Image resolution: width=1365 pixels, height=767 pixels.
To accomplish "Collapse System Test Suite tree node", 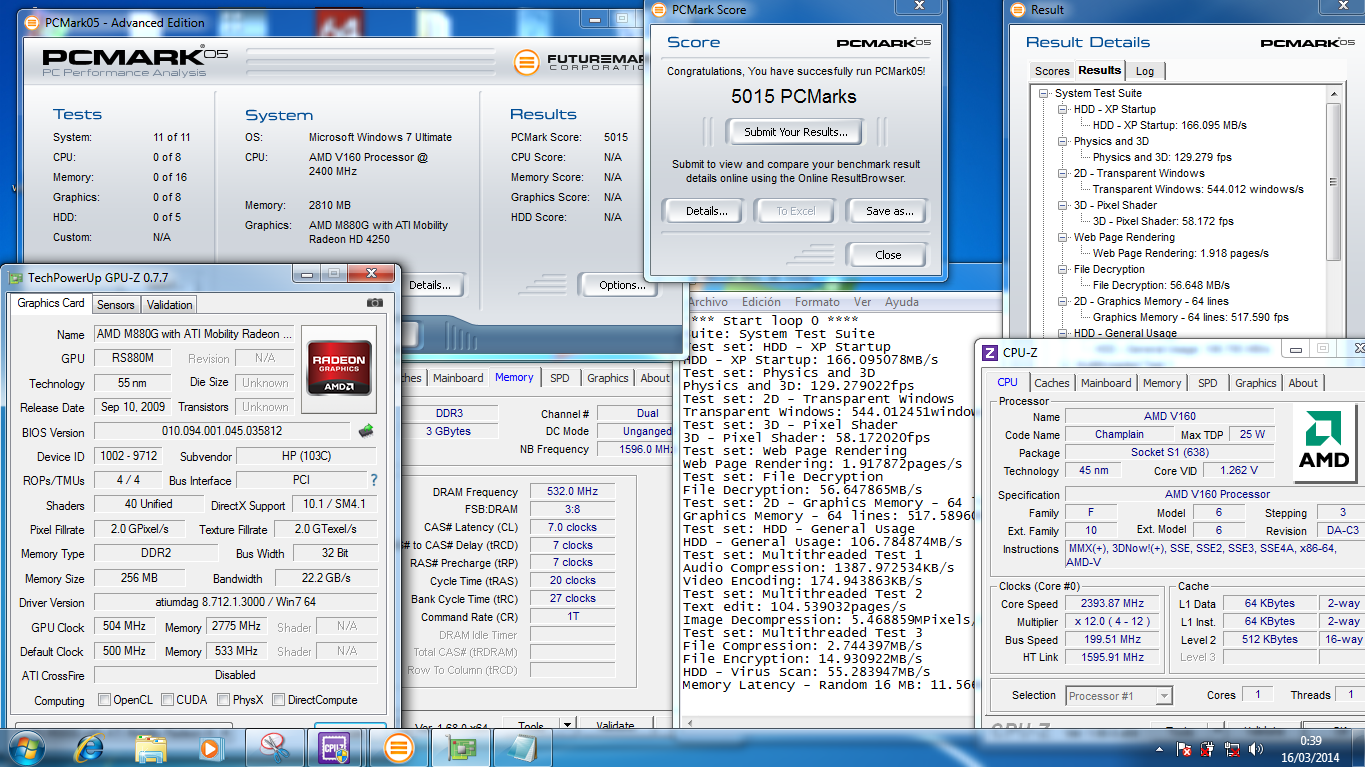I will (1044, 94).
